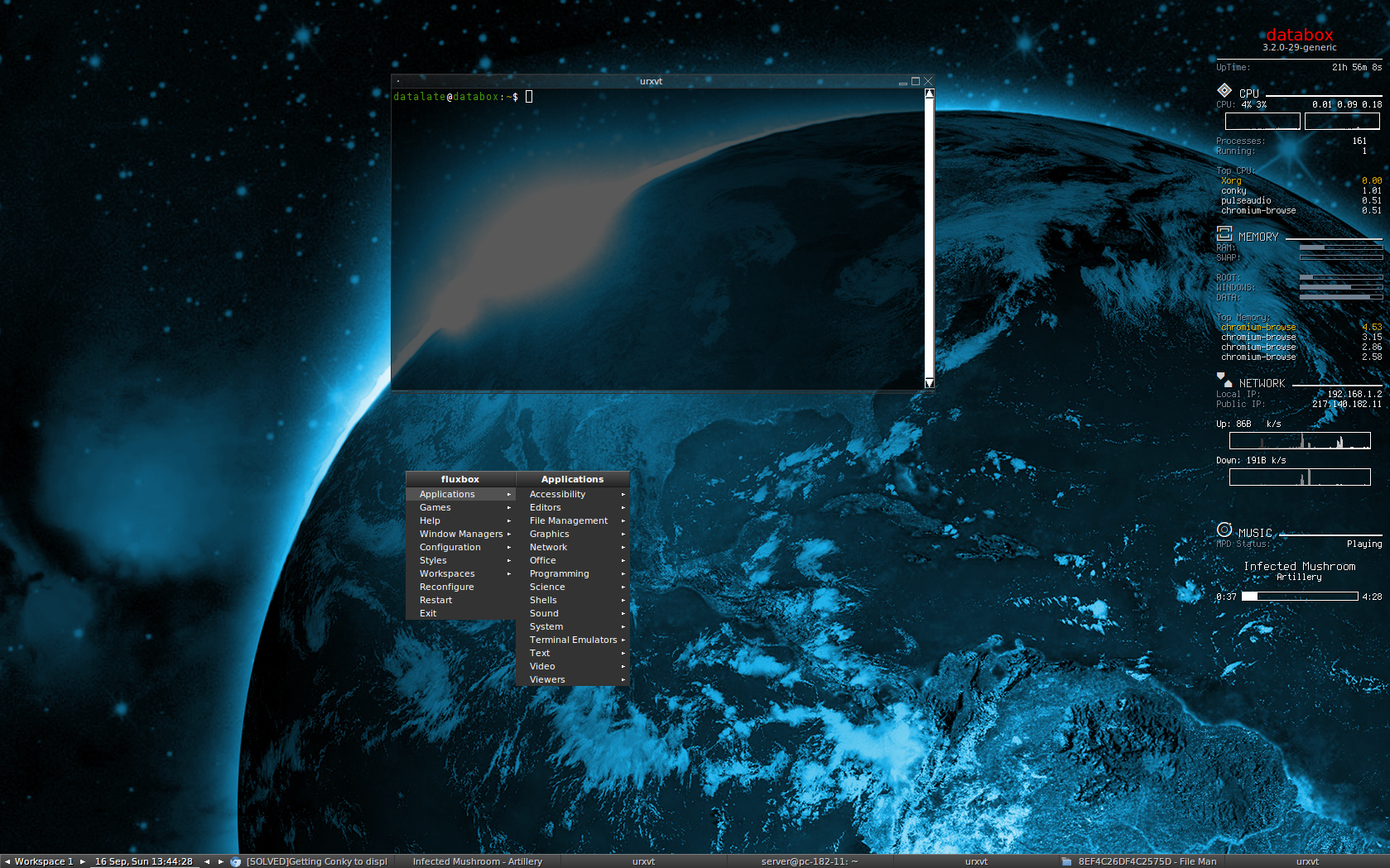1390x868 pixels.
Task: Switch to 'Infected Mushroom - Artillery' taskbar window
Action: 478,861
